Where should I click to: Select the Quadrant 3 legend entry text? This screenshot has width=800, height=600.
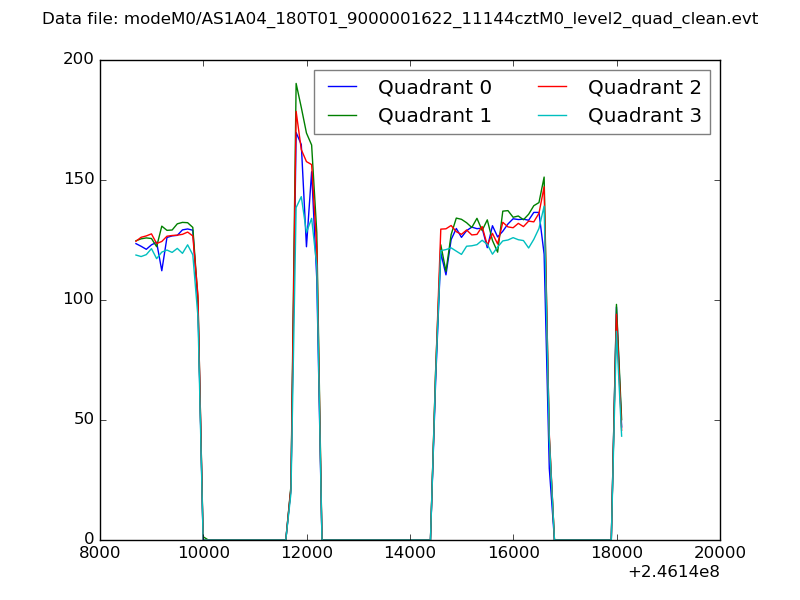(x=644, y=116)
